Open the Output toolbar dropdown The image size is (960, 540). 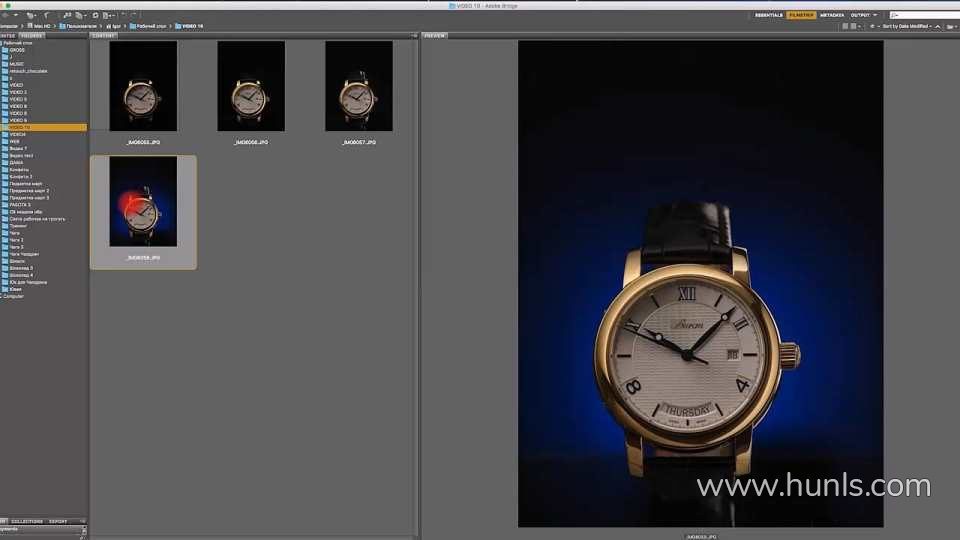(x=109, y=15)
